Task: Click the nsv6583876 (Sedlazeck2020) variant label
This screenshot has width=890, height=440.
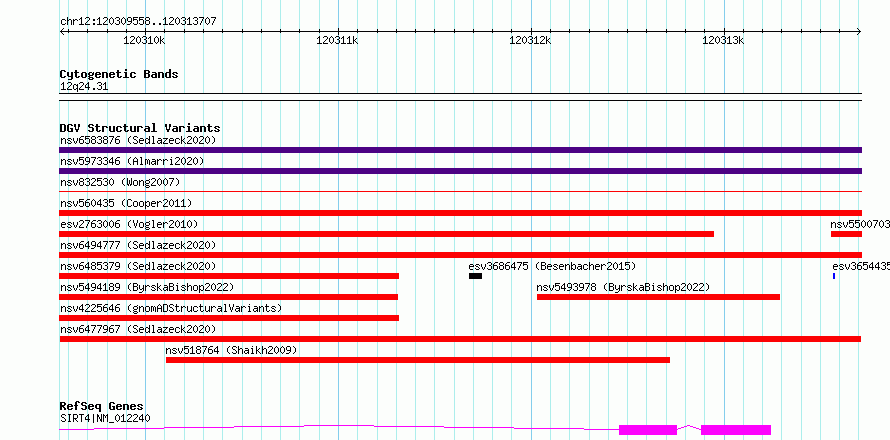Action: pos(138,140)
